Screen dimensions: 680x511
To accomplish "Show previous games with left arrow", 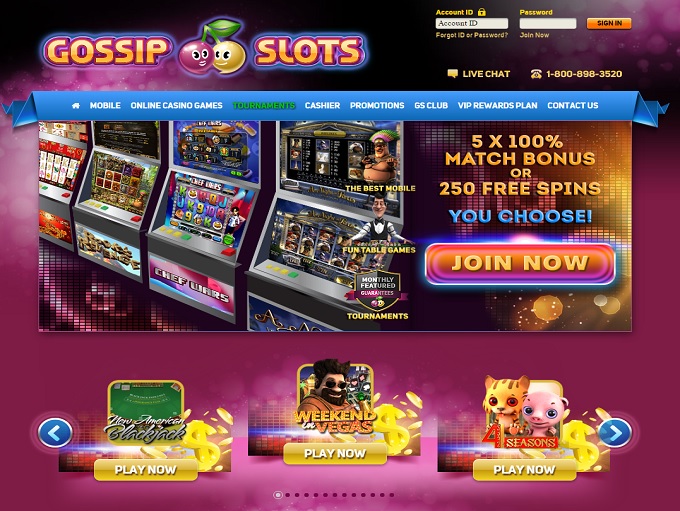I will click(x=55, y=432).
